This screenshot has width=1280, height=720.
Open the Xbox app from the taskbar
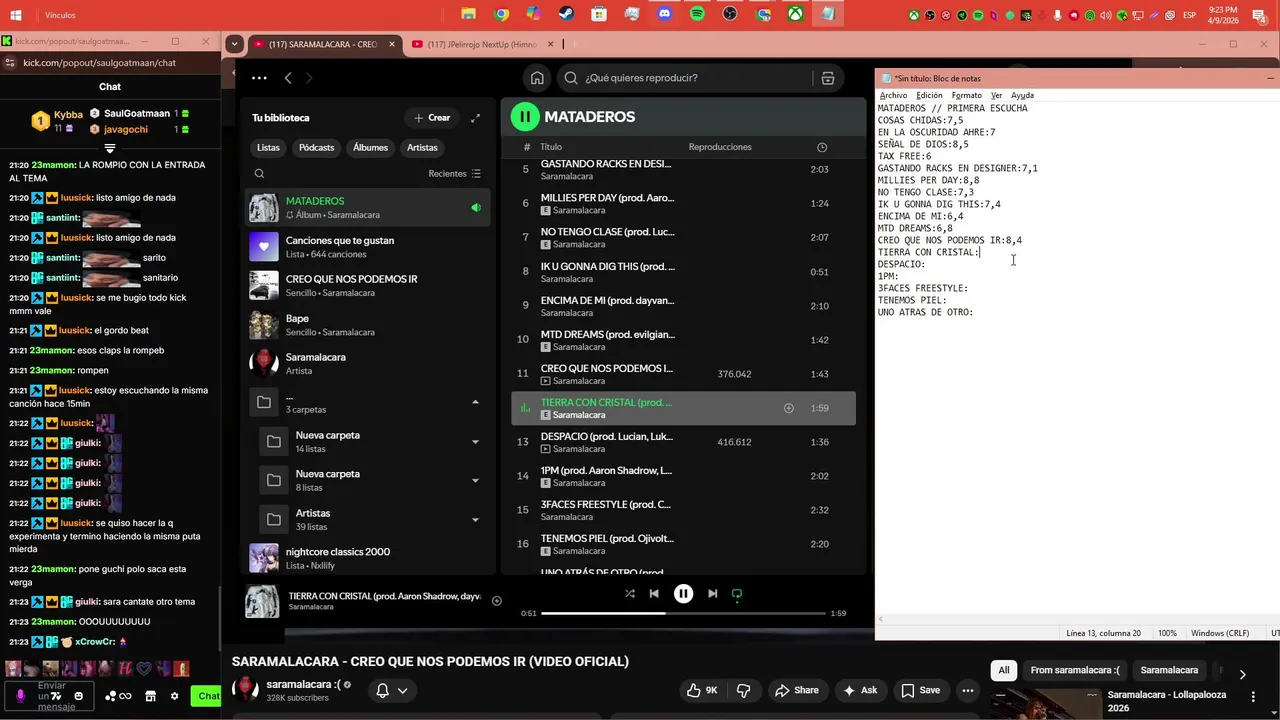tap(795, 14)
